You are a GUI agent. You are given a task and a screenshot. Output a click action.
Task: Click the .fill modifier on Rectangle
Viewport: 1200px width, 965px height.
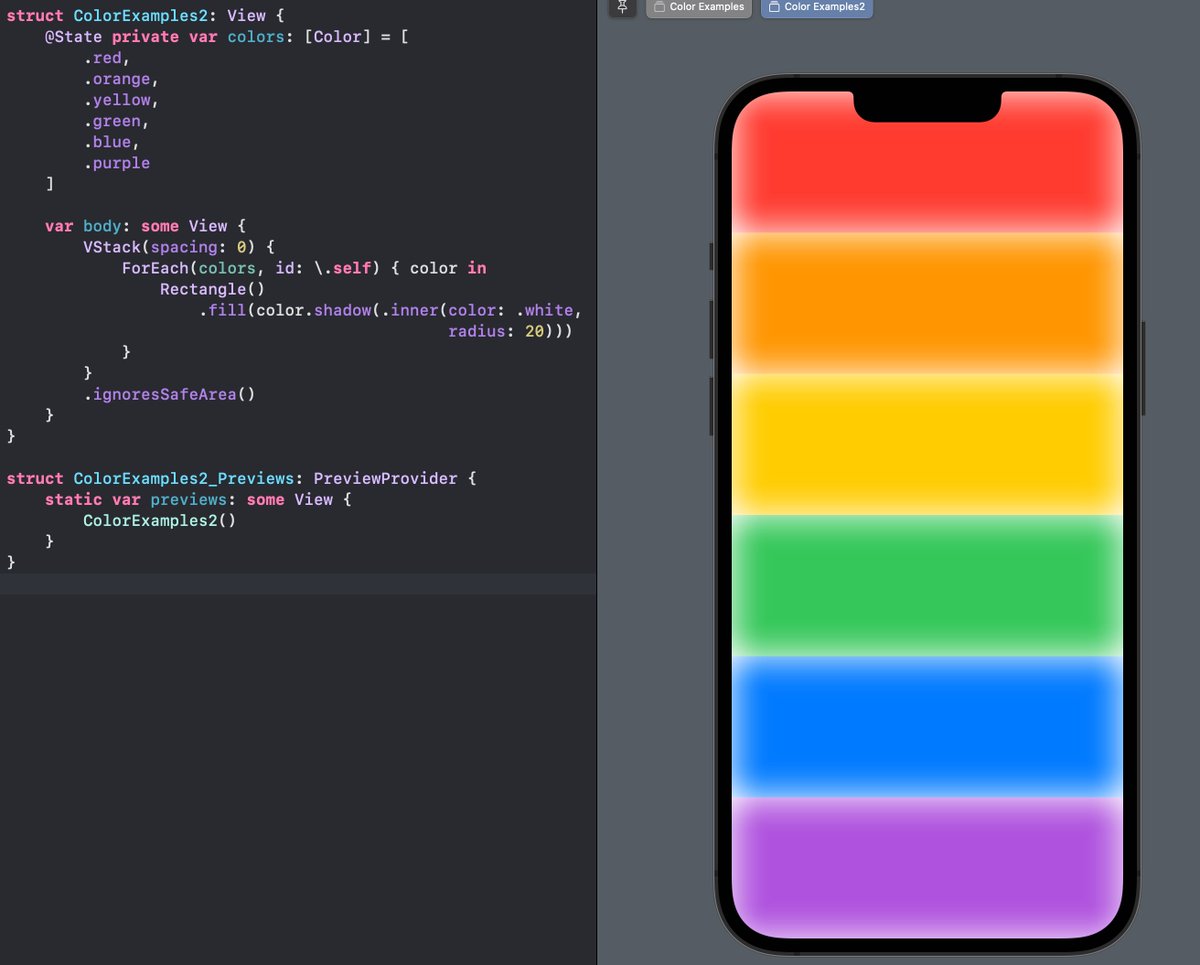(226, 310)
